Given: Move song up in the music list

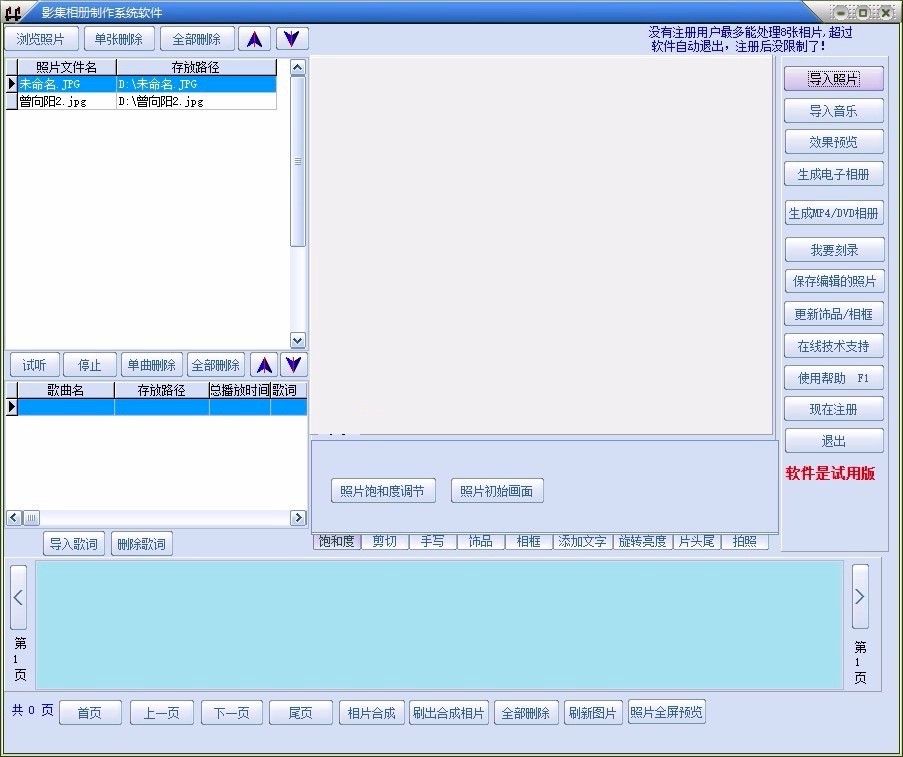Looking at the screenshot, I should [264, 365].
